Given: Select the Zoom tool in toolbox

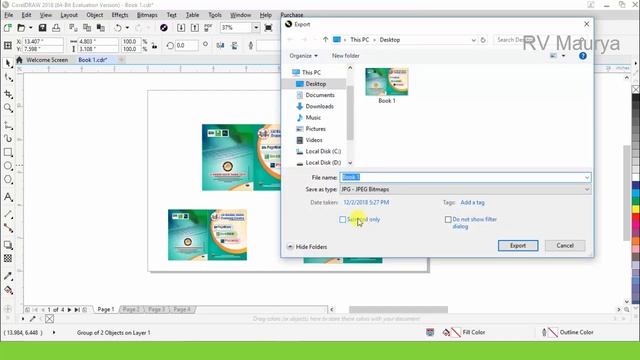Looking at the screenshot, I should point(8,108).
